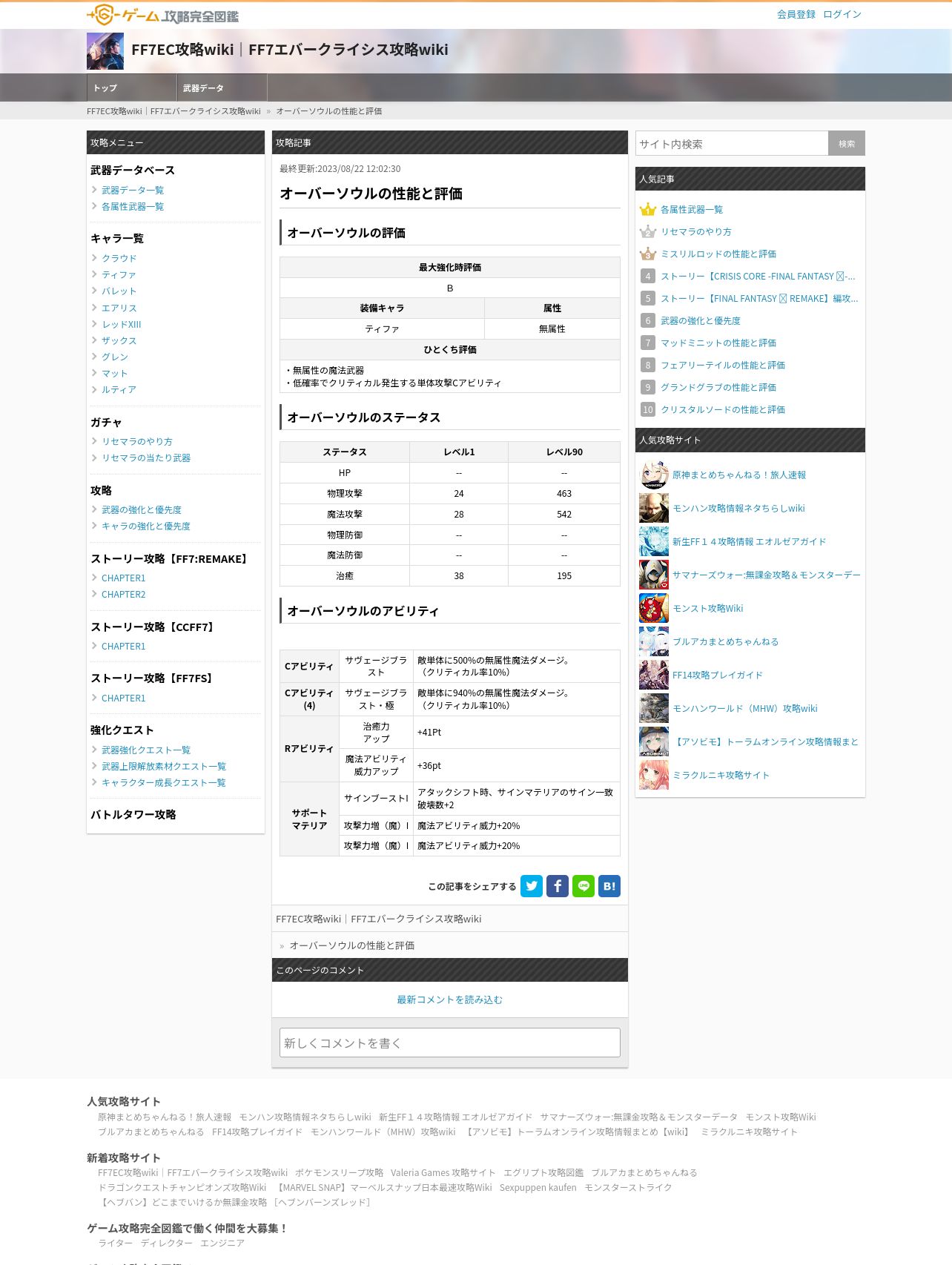
Task: Open the トップ navigation tab
Action: 132,87
